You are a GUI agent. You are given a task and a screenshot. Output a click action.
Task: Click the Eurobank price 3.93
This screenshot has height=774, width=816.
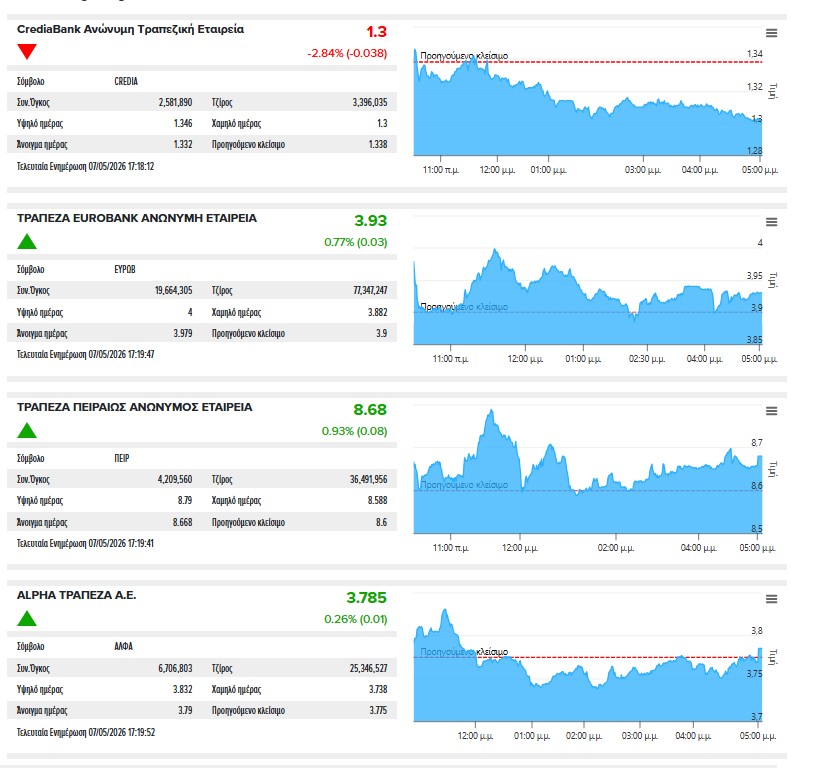pyautogui.click(x=371, y=221)
